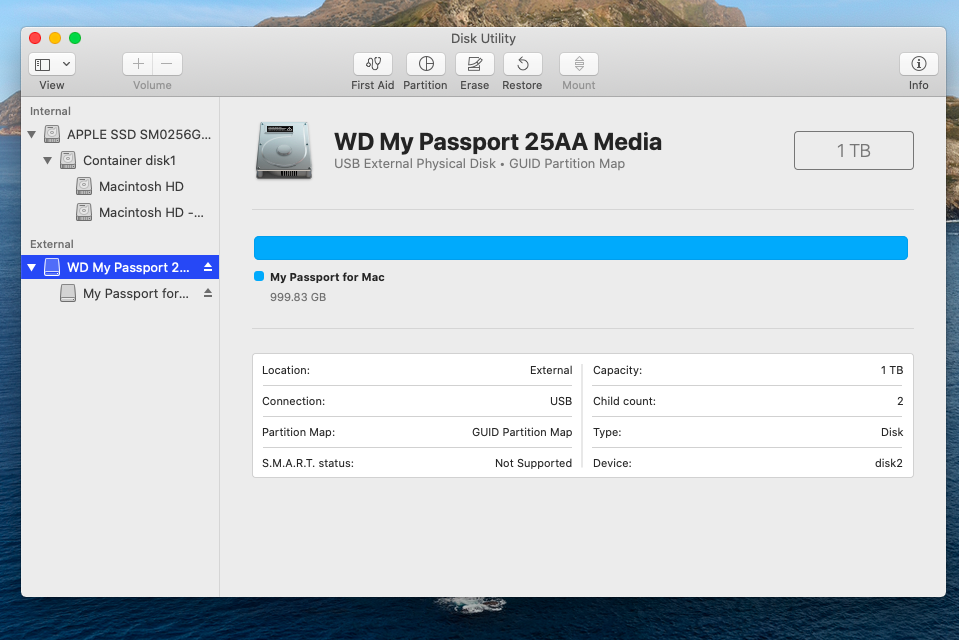
Task: Click the blue partition usage bar
Action: coord(580,248)
